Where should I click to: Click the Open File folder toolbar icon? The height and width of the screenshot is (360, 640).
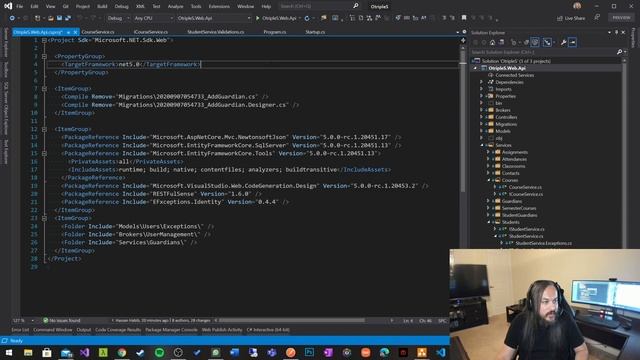pos(51,18)
